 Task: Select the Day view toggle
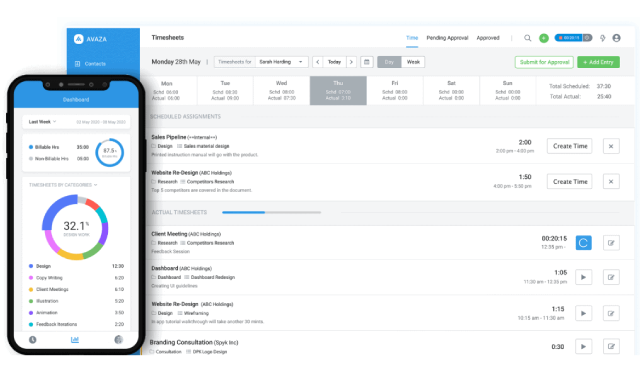point(389,62)
